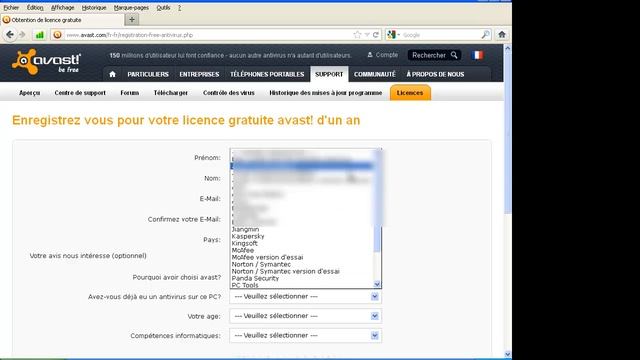This screenshot has width=640, height=360.
Task: Click the avast! be free logo
Action: click(x=47, y=62)
